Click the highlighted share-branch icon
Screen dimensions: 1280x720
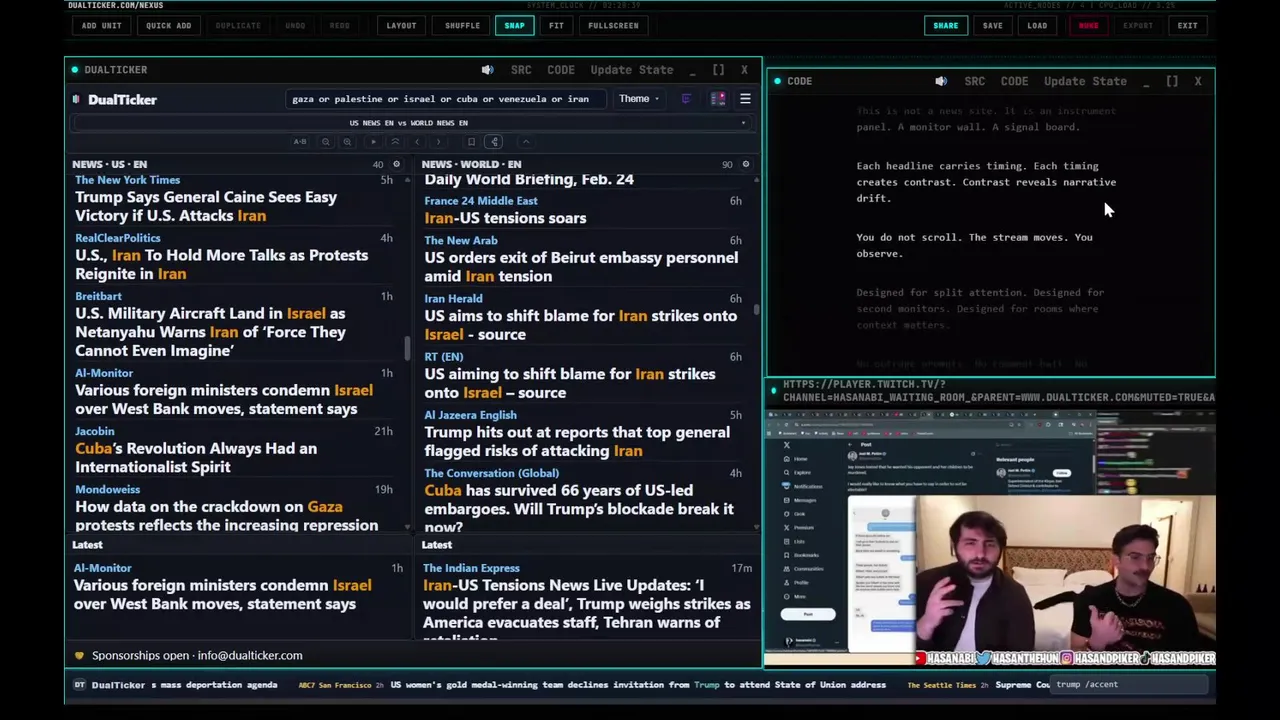click(x=494, y=142)
